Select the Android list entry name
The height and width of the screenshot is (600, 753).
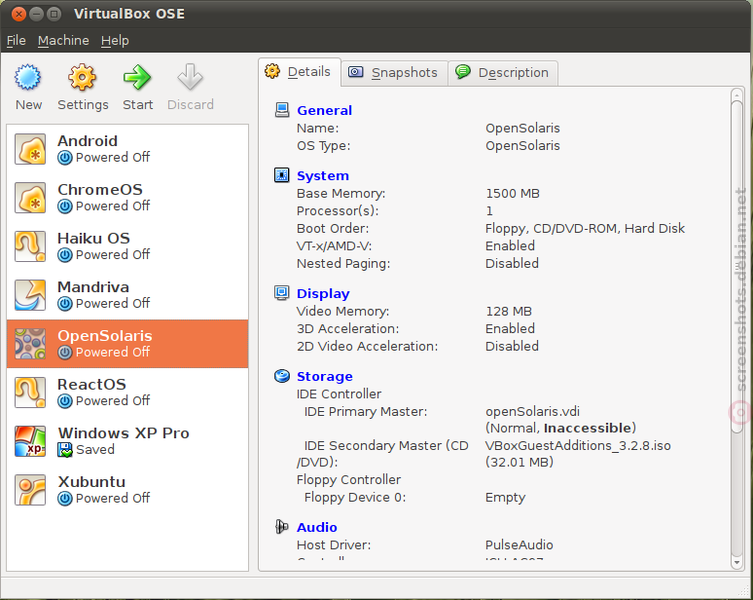click(87, 141)
